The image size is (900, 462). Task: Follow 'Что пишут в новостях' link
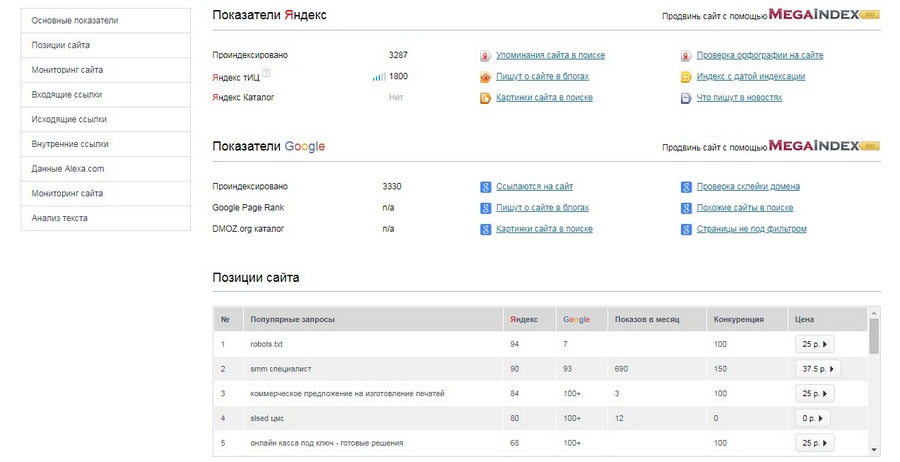pyautogui.click(x=739, y=98)
